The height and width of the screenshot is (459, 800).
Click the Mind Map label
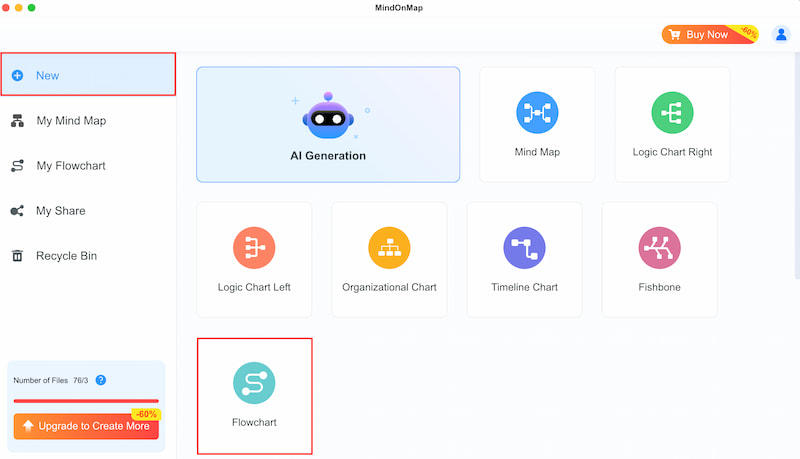pos(537,152)
